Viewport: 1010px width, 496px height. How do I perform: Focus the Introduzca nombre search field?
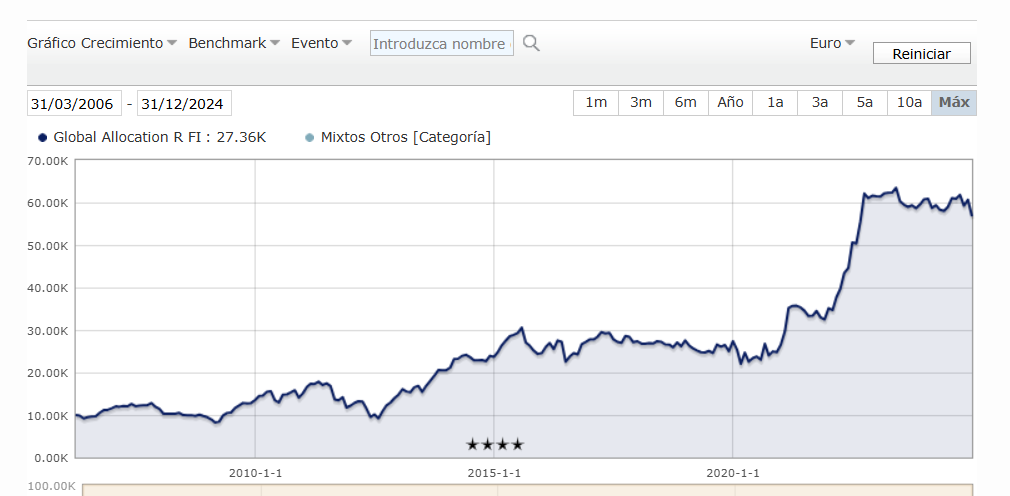(442, 43)
